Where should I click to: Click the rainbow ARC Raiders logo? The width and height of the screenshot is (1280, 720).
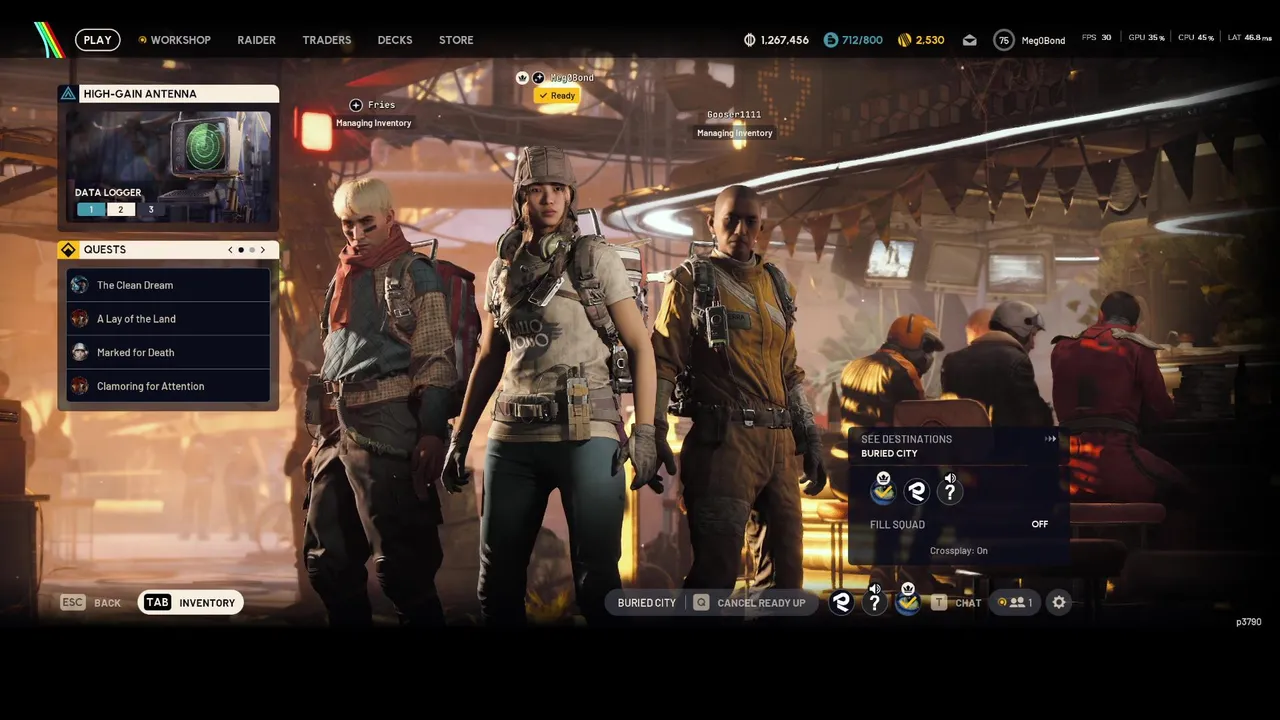[x=48, y=40]
